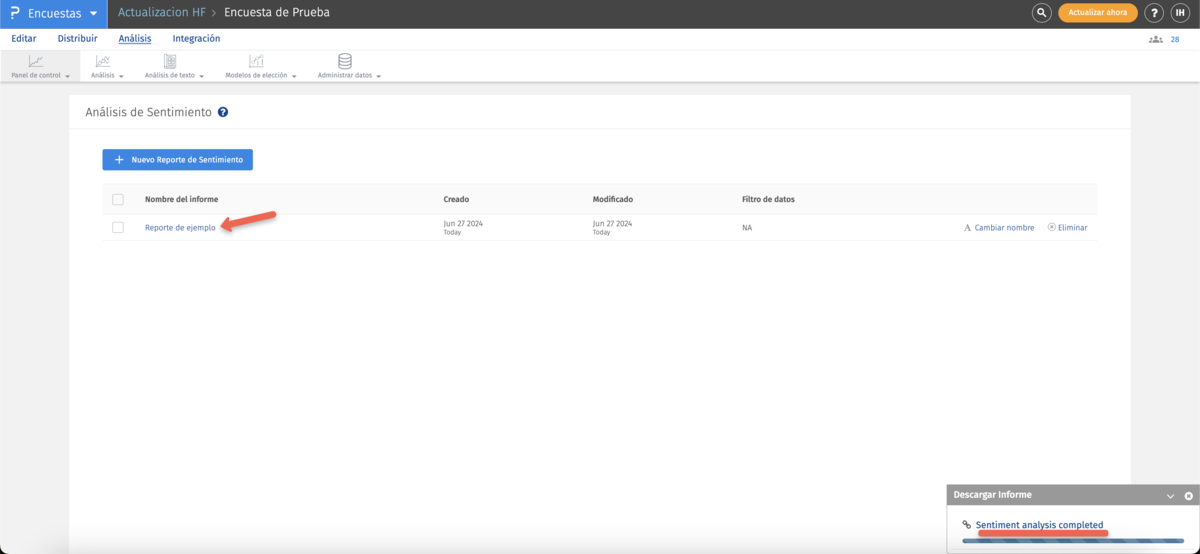The height and width of the screenshot is (554, 1200).
Task: Expand the Encuestas product dropdown
Action: (x=94, y=14)
